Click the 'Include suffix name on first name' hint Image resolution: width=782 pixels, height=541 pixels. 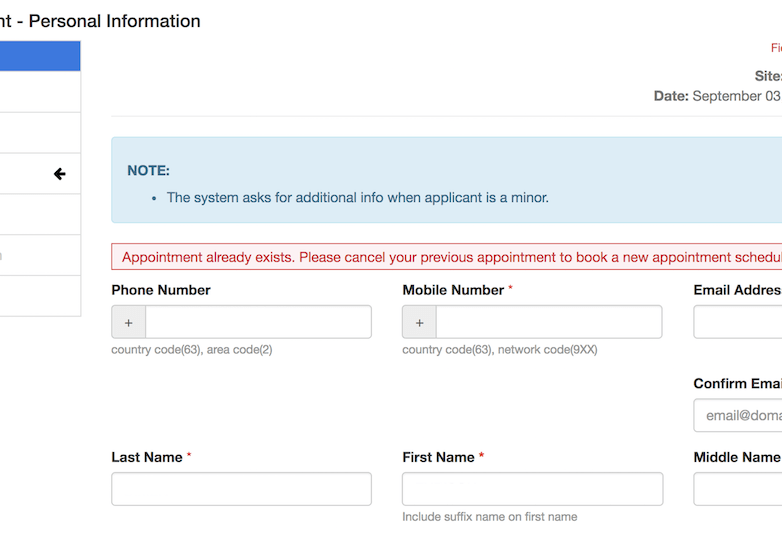point(489,517)
